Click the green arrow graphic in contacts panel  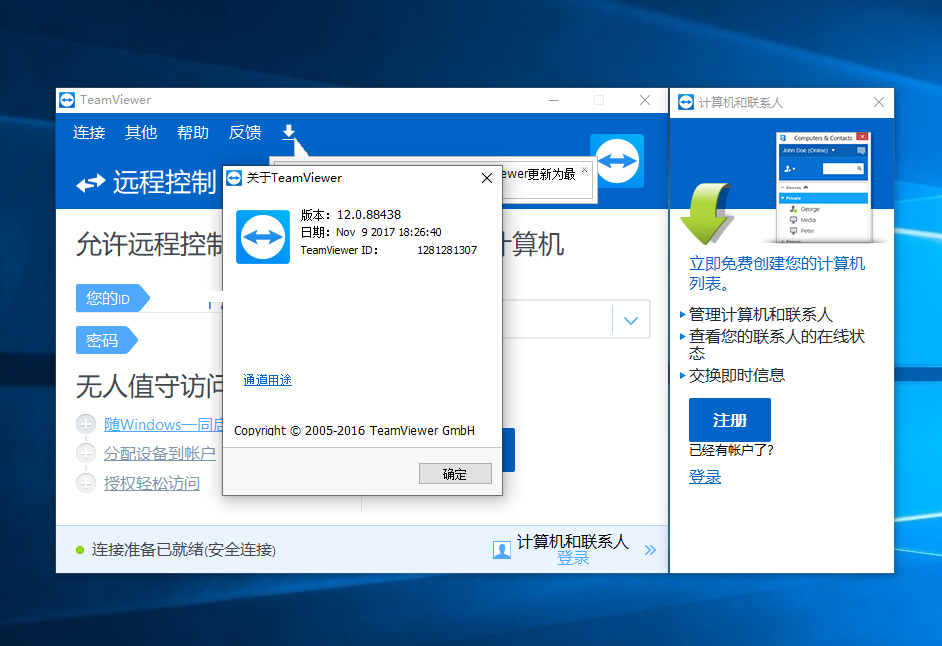coord(708,213)
